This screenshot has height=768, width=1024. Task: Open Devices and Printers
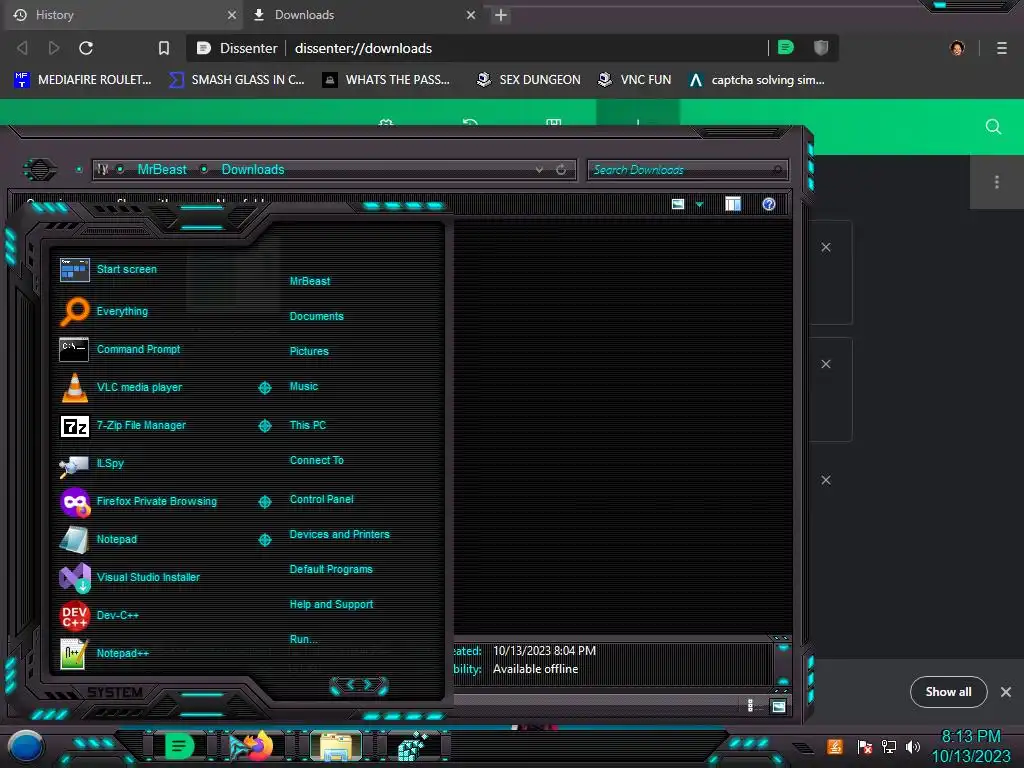[x=340, y=534]
